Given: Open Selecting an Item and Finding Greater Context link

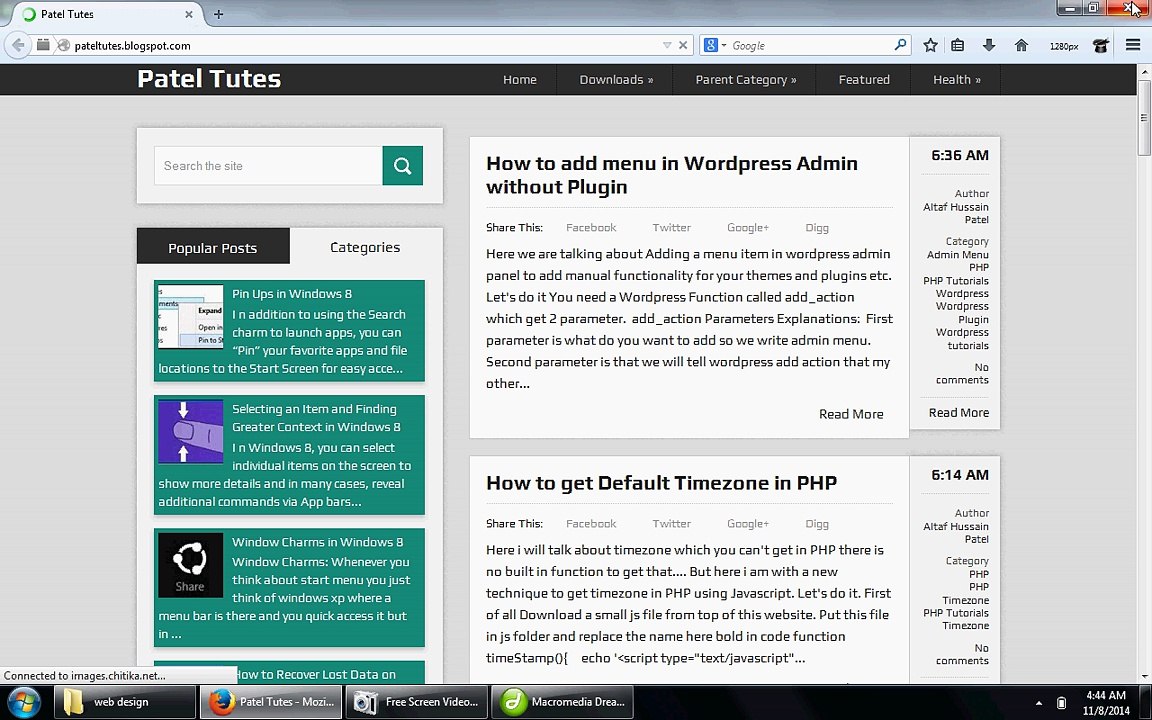Looking at the screenshot, I should point(316,418).
